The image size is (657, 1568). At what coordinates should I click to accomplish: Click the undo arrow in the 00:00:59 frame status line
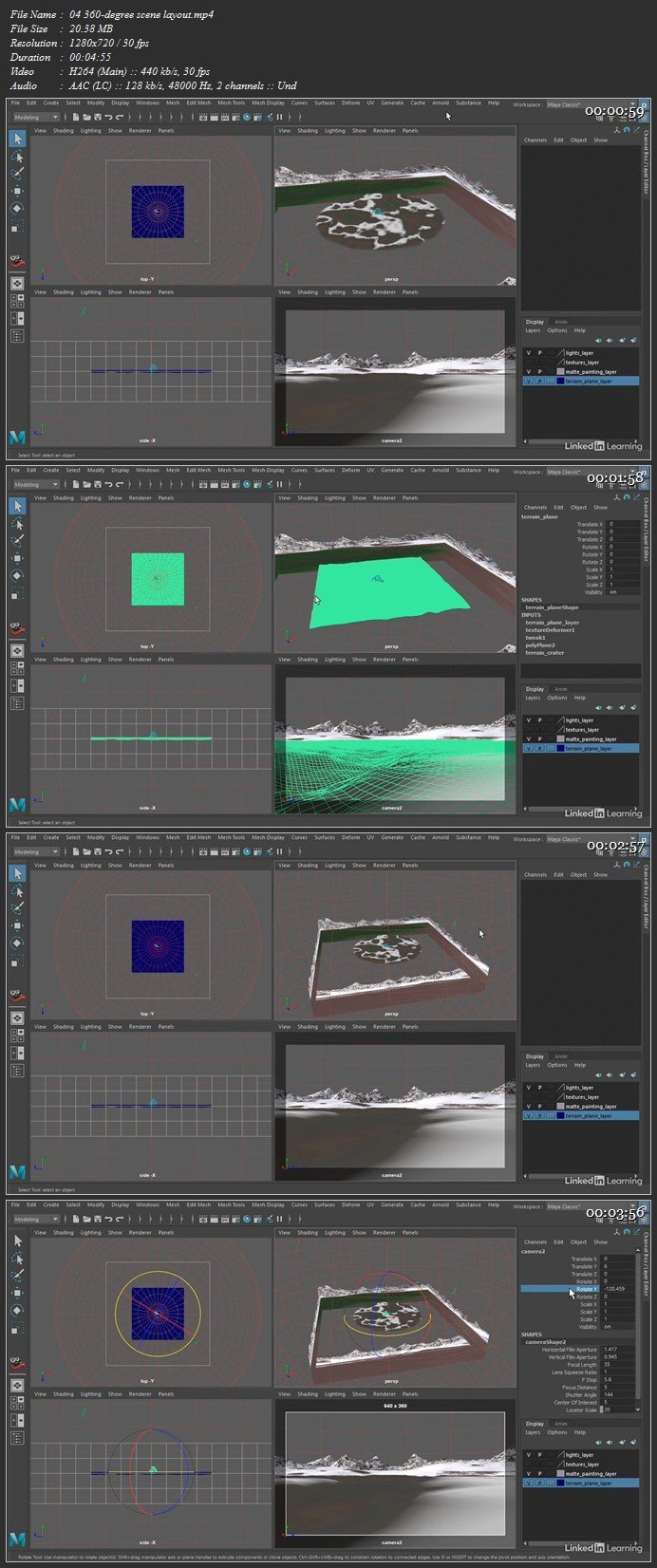[x=108, y=117]
